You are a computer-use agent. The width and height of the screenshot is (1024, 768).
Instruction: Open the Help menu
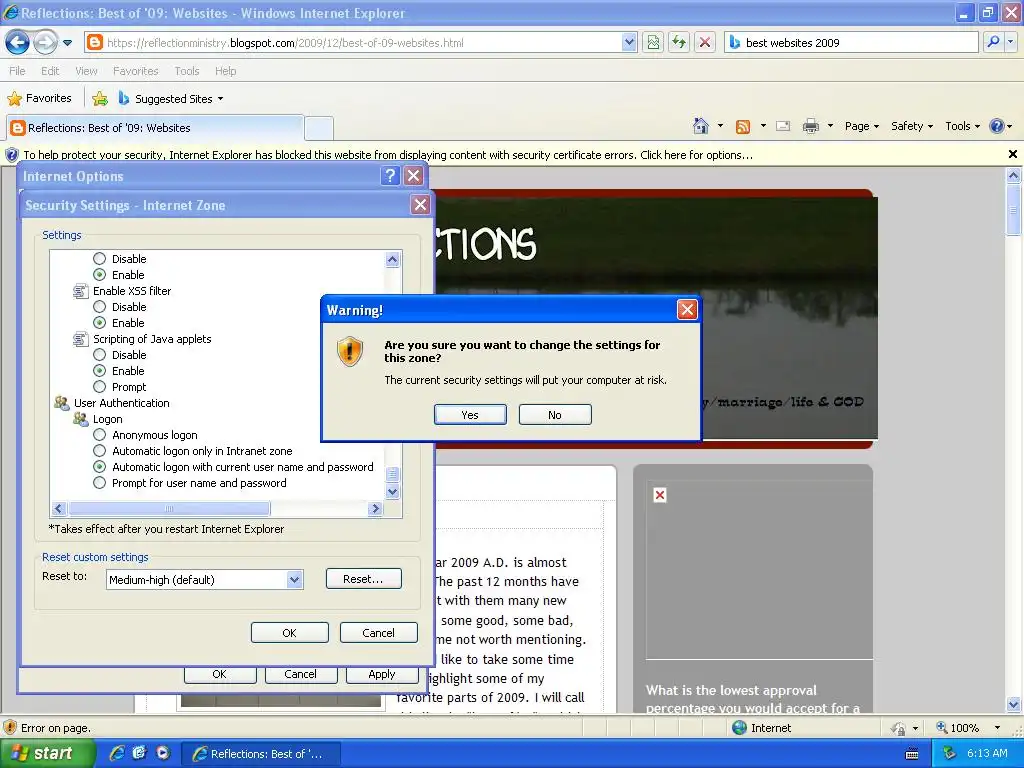coord(225,71)
